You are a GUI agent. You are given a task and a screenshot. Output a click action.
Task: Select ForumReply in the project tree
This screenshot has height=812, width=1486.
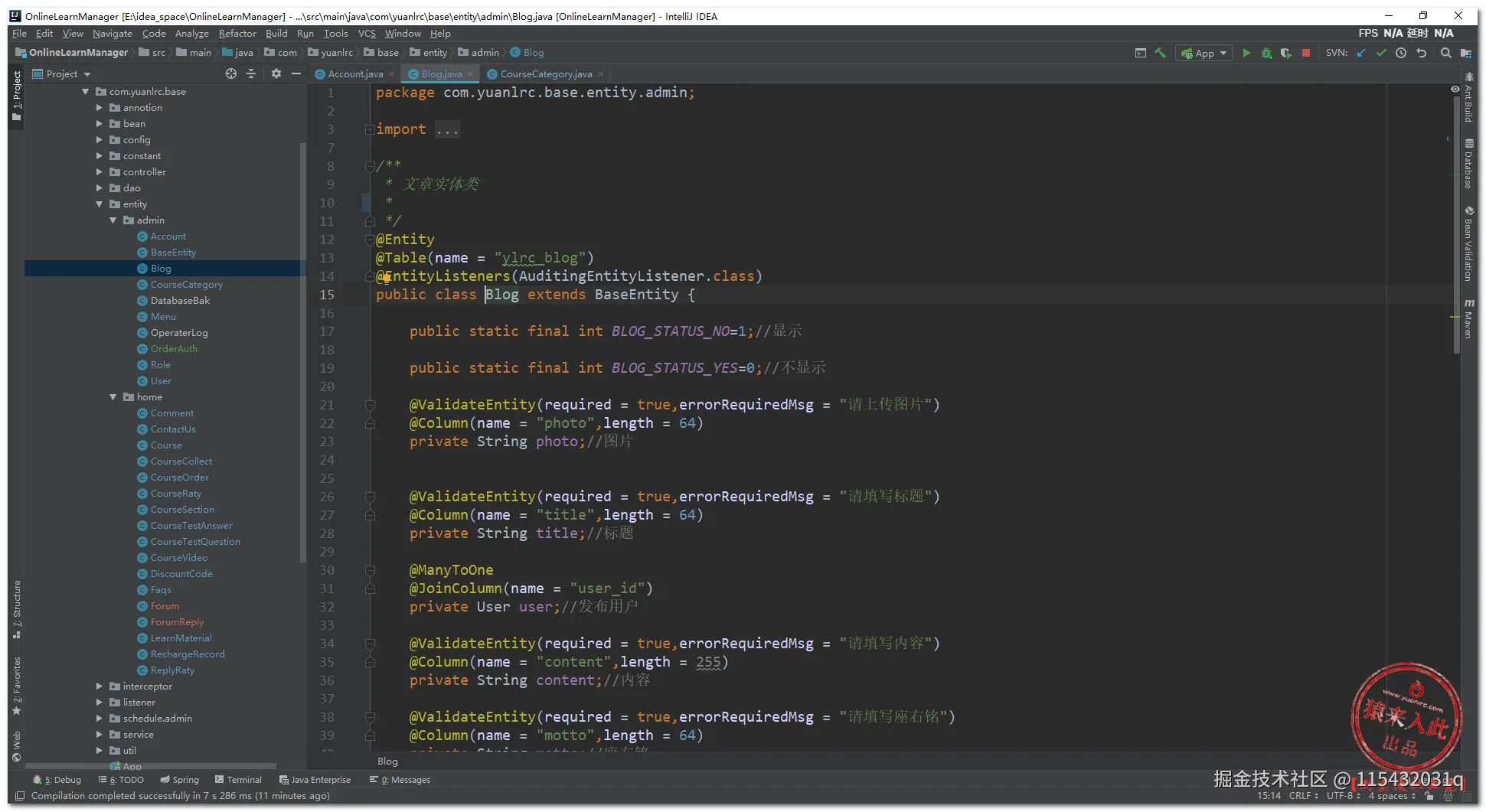[x=177, y=622]
